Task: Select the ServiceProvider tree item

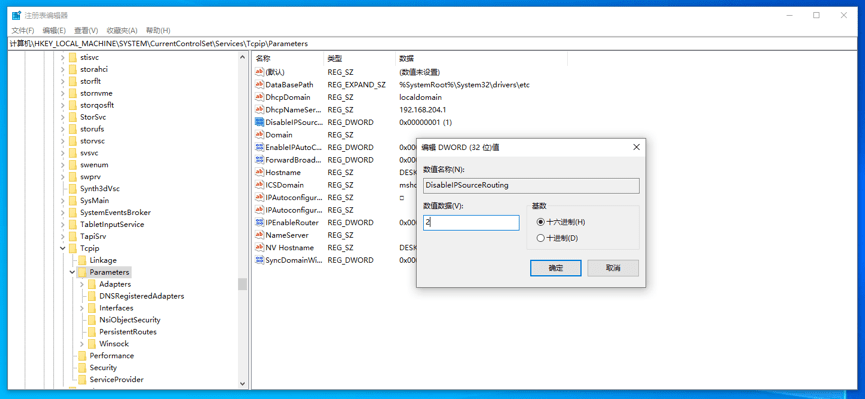Action: pyautogui.click(x=117, y=380)
